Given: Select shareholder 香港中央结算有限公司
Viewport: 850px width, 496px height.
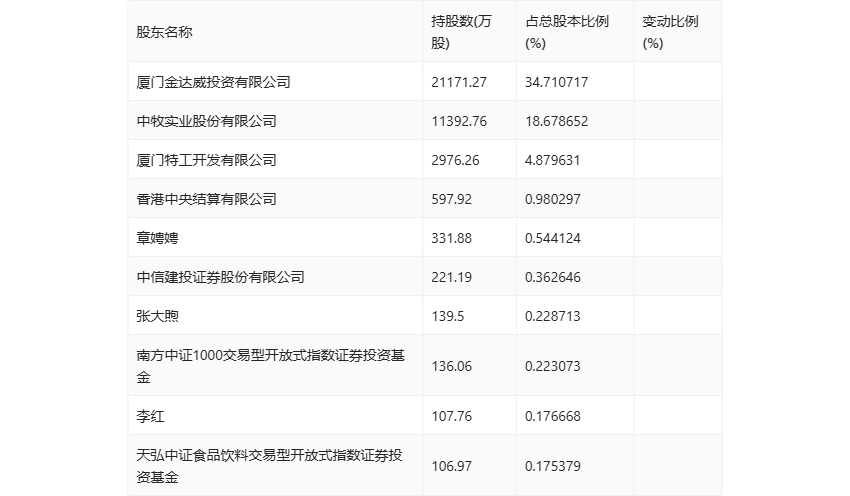Looking at the screenshot, I should [x=207, y=199].
